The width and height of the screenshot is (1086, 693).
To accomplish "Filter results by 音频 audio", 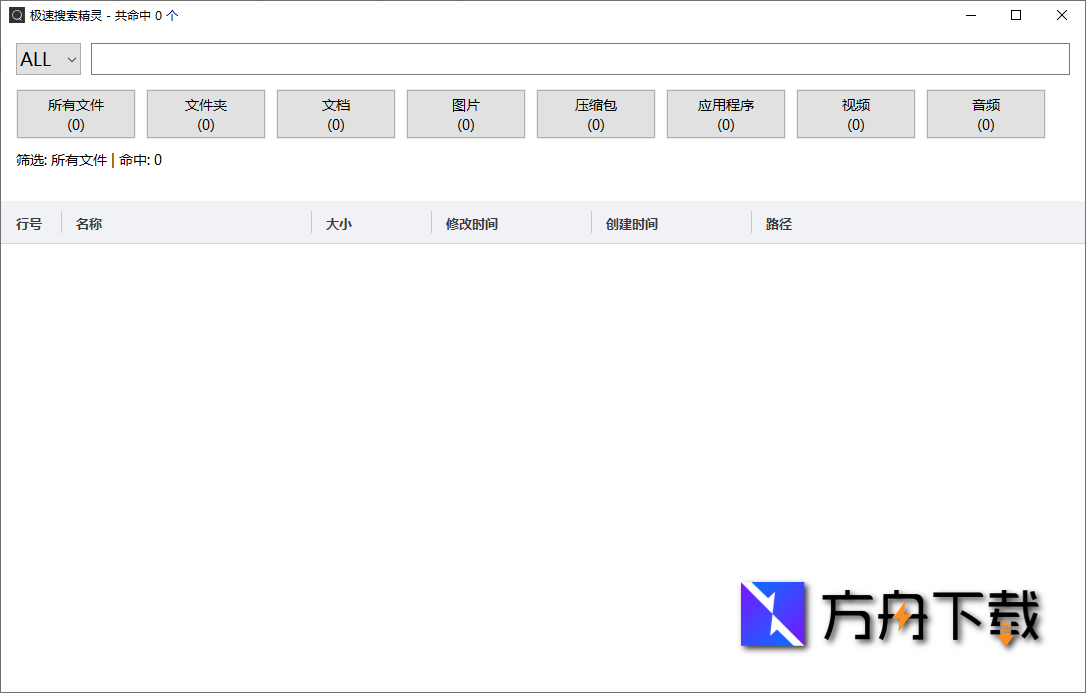I will [985, 113].
